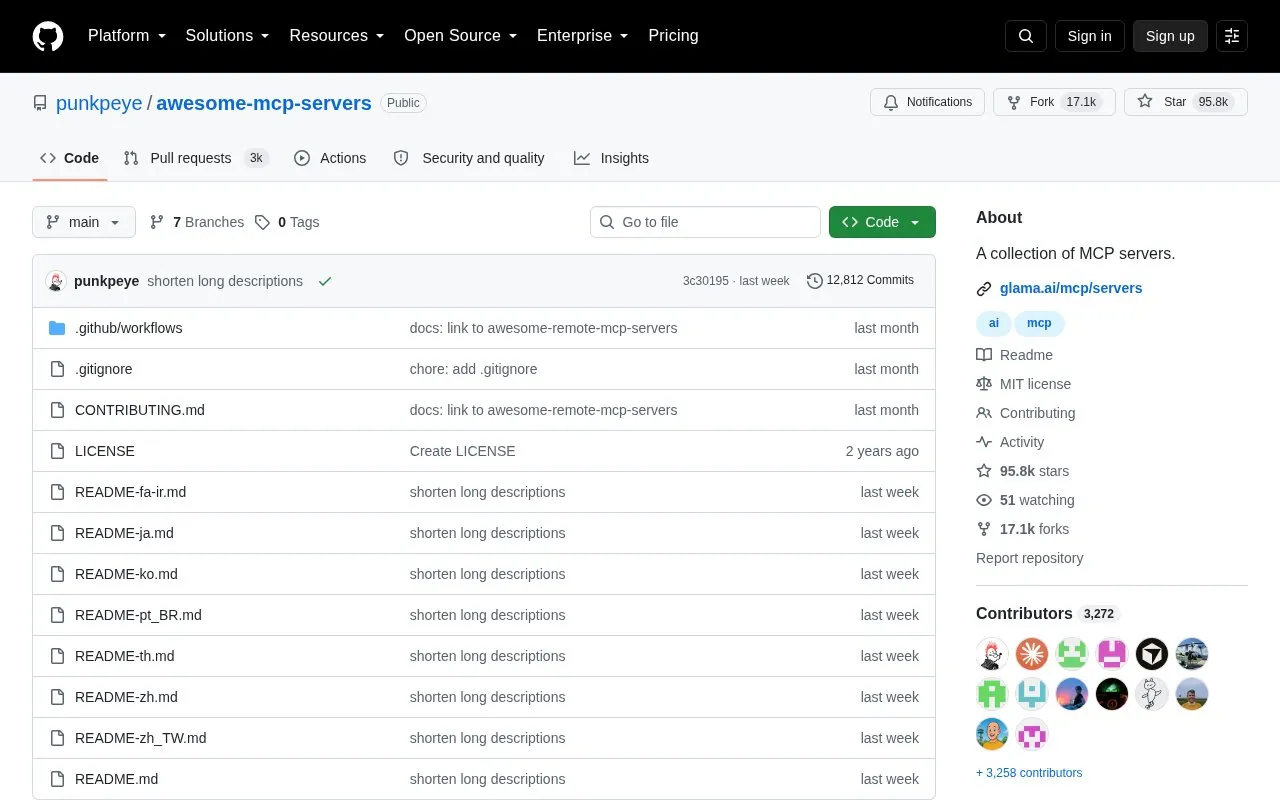Click the Pricing nav link
This screenshot has height=800, width=1280.
[x=673, y=36]
